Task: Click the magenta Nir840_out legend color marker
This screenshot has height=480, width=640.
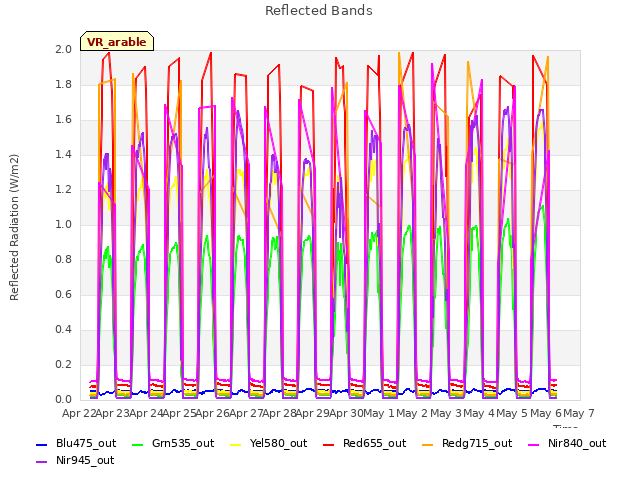Action: pos(534,444)
